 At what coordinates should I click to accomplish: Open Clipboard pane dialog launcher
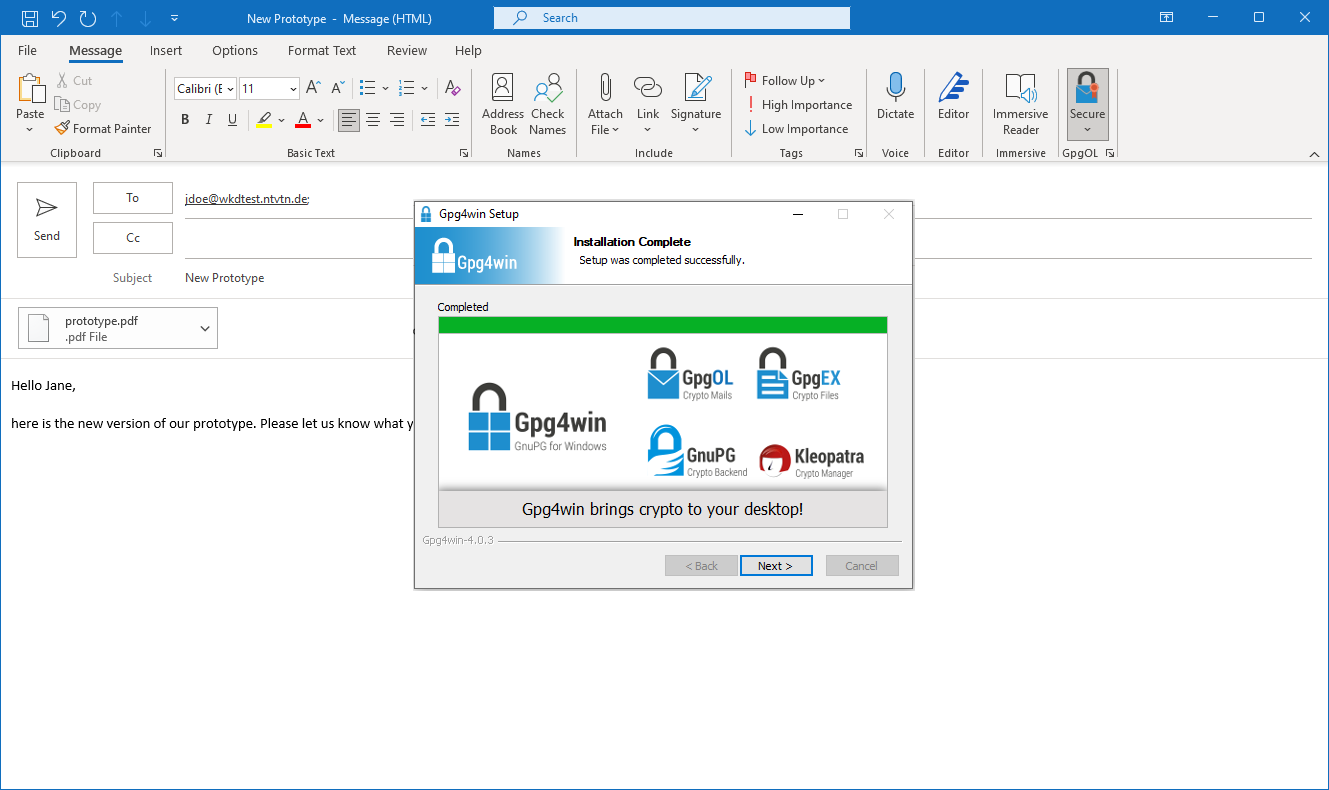pos(158,154)
